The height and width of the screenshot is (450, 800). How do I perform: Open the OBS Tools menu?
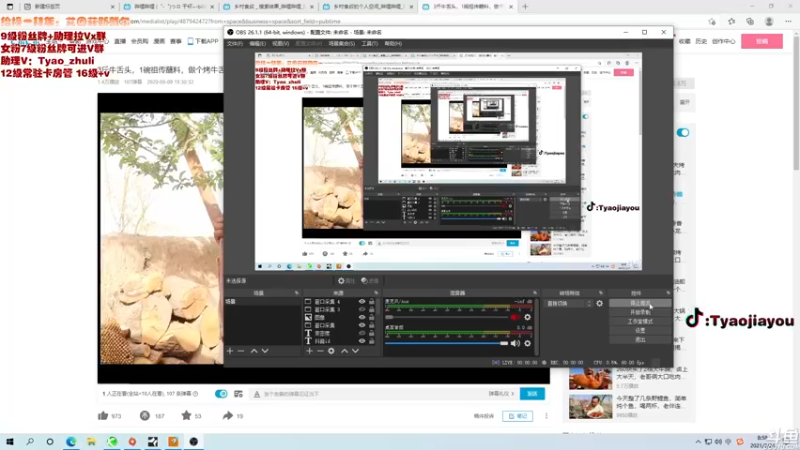click(369, 44)
